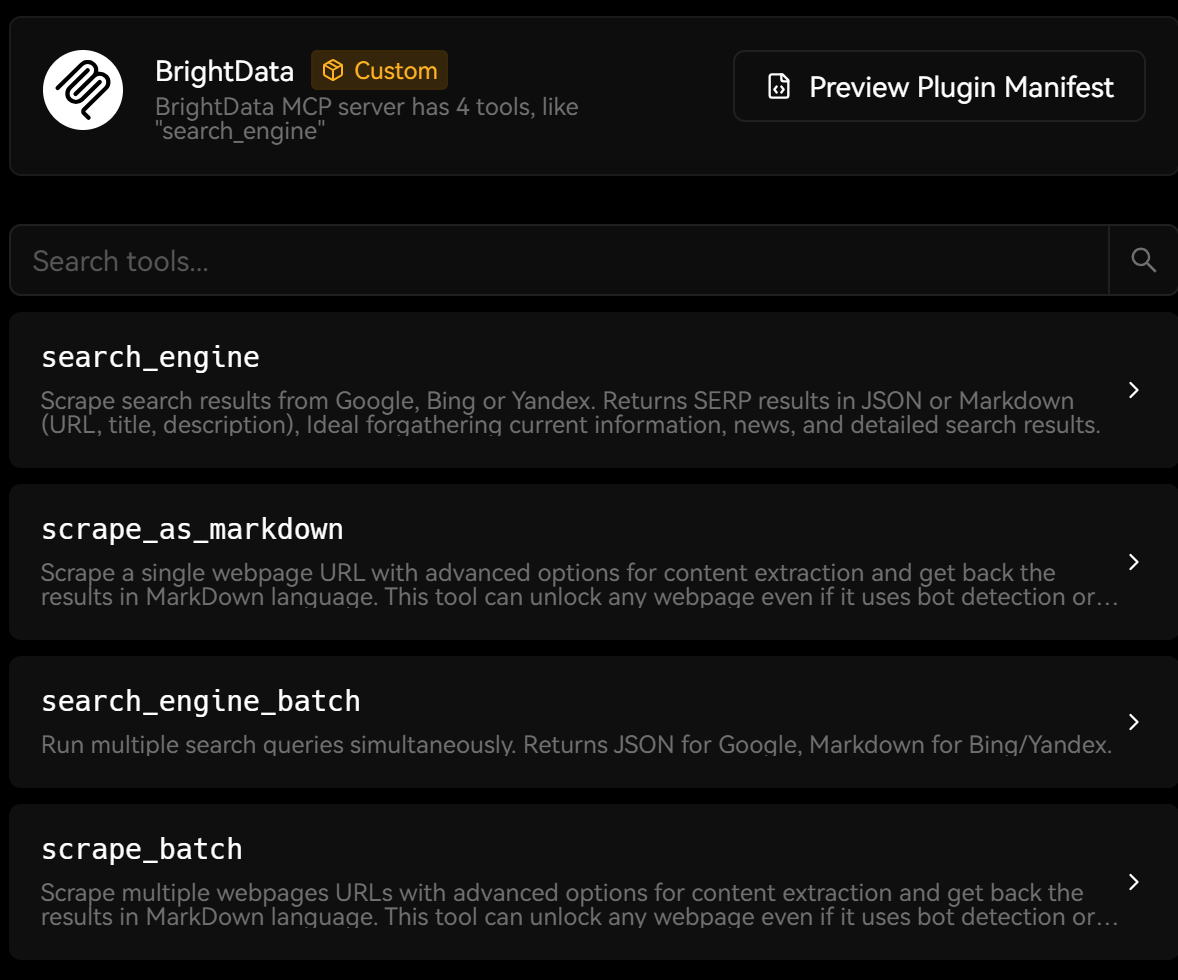Expand the search_engine_batch chevron arrow
This screenshot has height=980, width=1178.
click(x=1133, y=722)
